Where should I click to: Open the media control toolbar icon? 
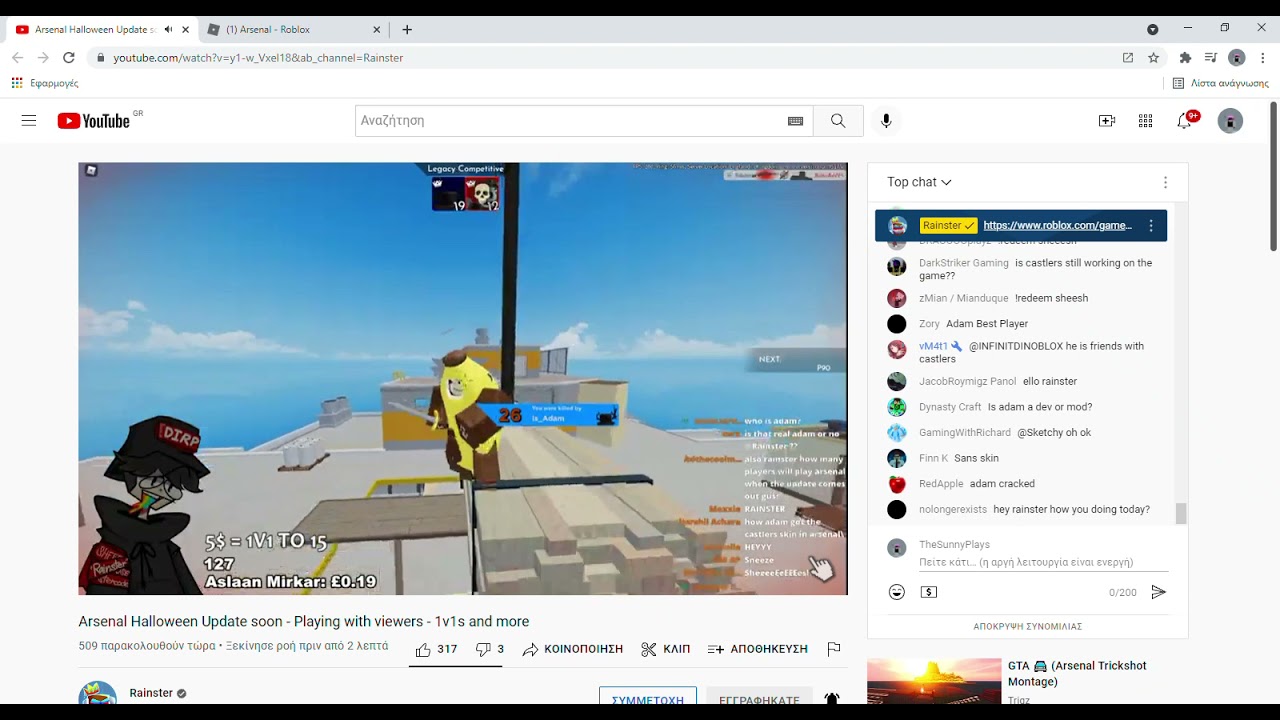1211,58
